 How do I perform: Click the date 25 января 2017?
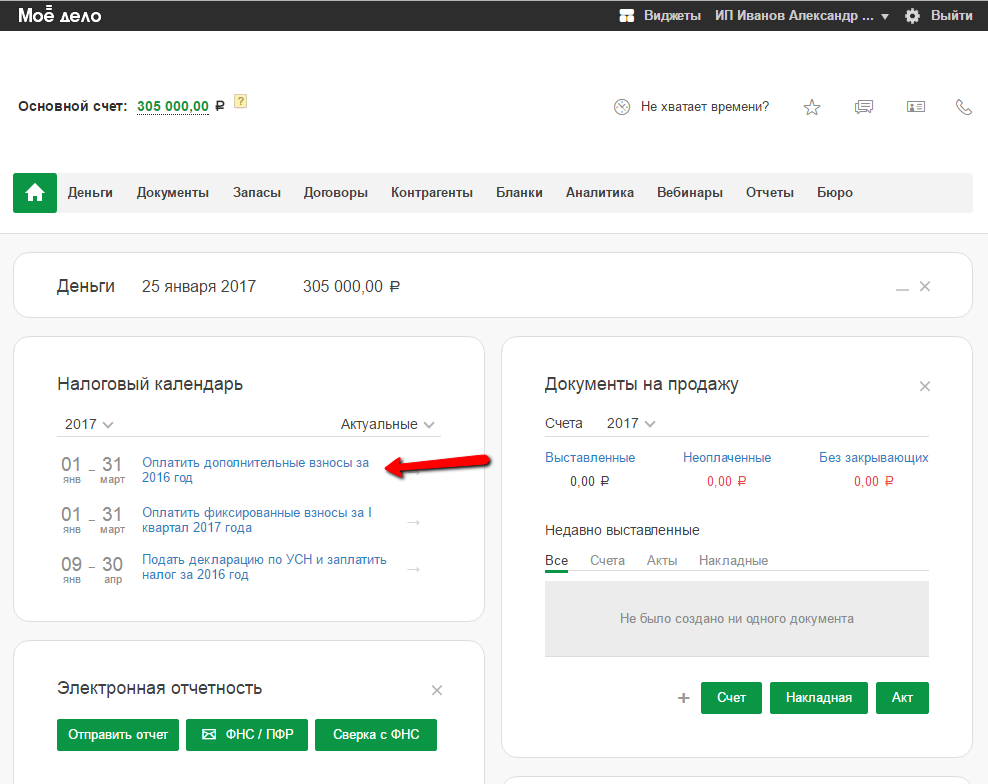pos(198,287)
